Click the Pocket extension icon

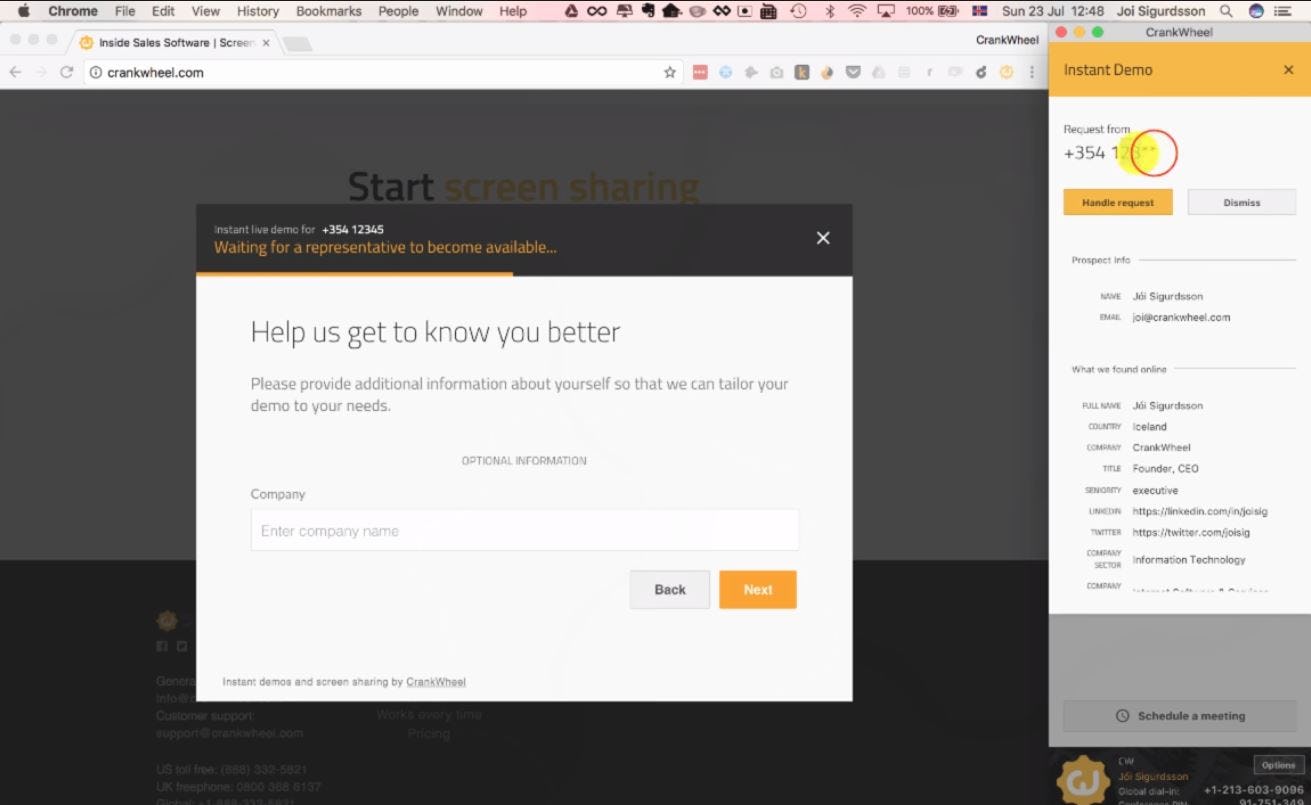pyautogui.click(x=853, y=72)
